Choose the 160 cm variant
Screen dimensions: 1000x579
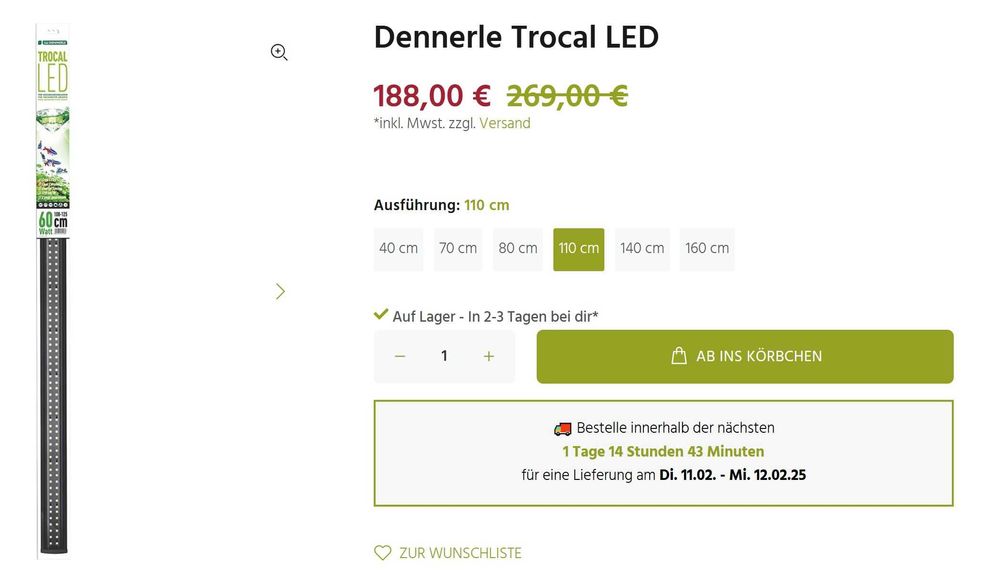[707, 248]
